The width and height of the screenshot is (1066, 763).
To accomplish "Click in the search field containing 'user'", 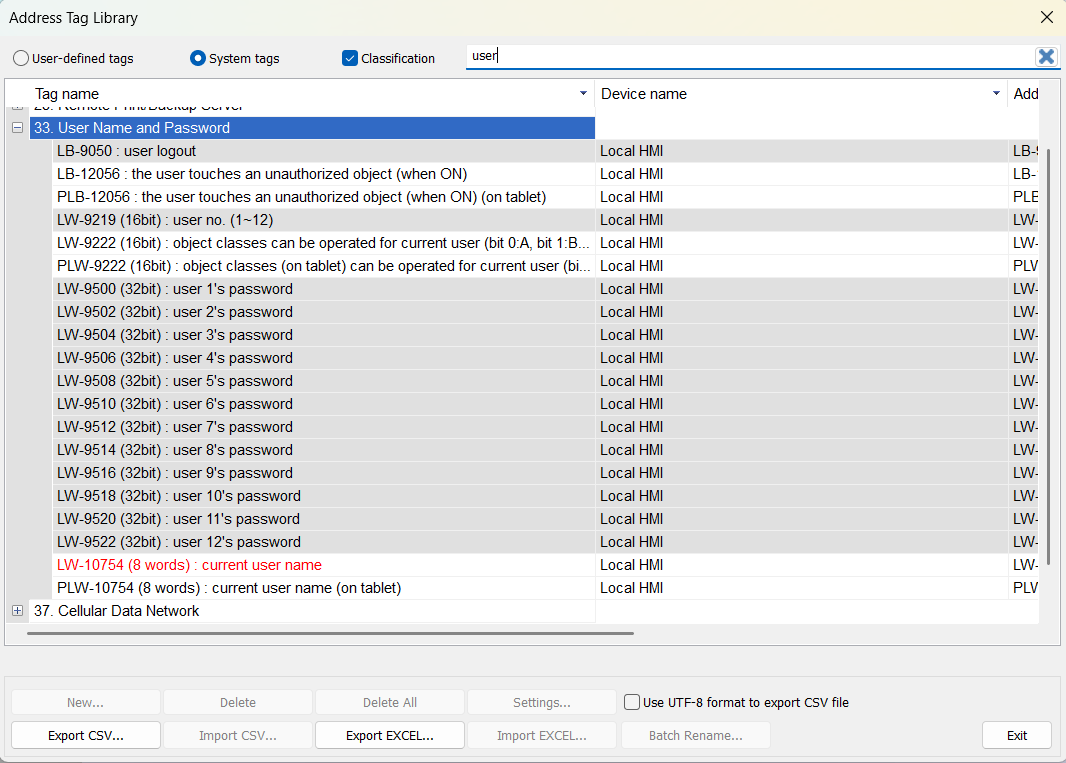I will (750, 57).
